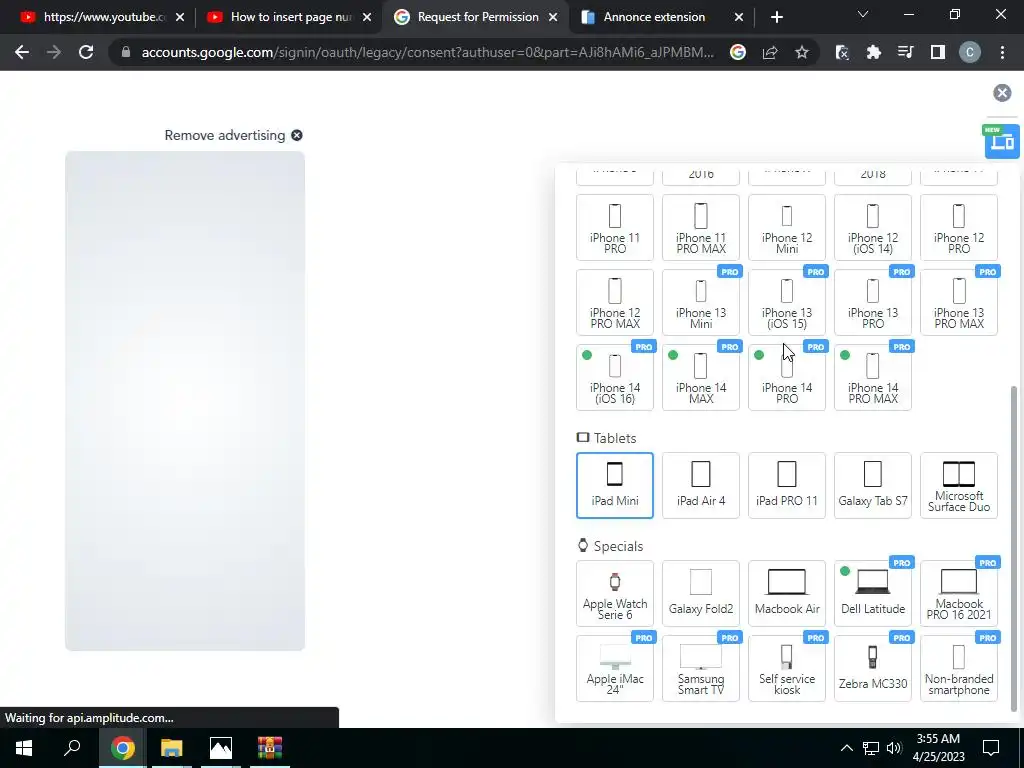1024x768 pixels.
Task: Close the Request for Permission tab
Action: [553, 17]
